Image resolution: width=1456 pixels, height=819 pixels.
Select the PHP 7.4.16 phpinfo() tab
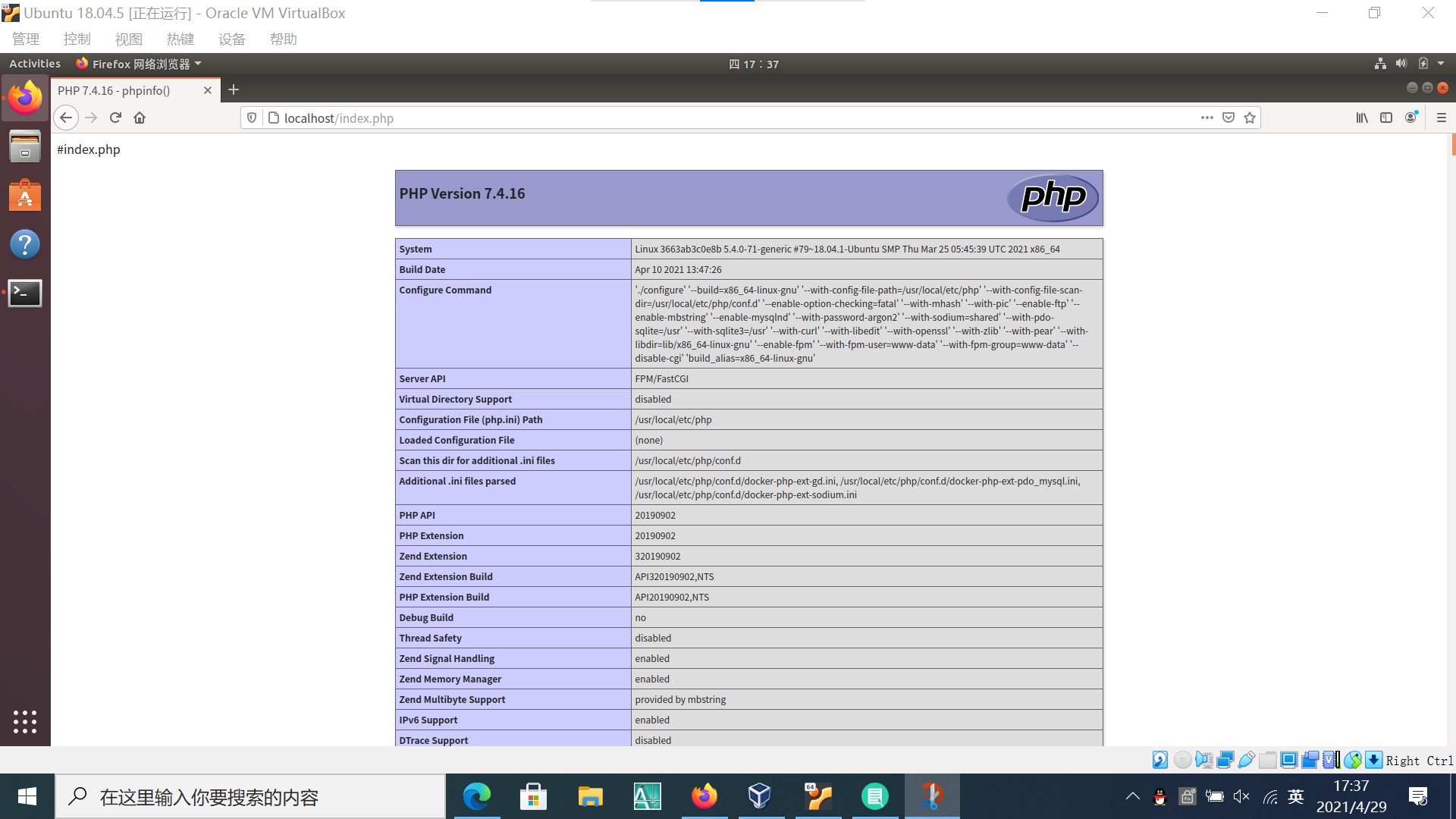(121, 90)
